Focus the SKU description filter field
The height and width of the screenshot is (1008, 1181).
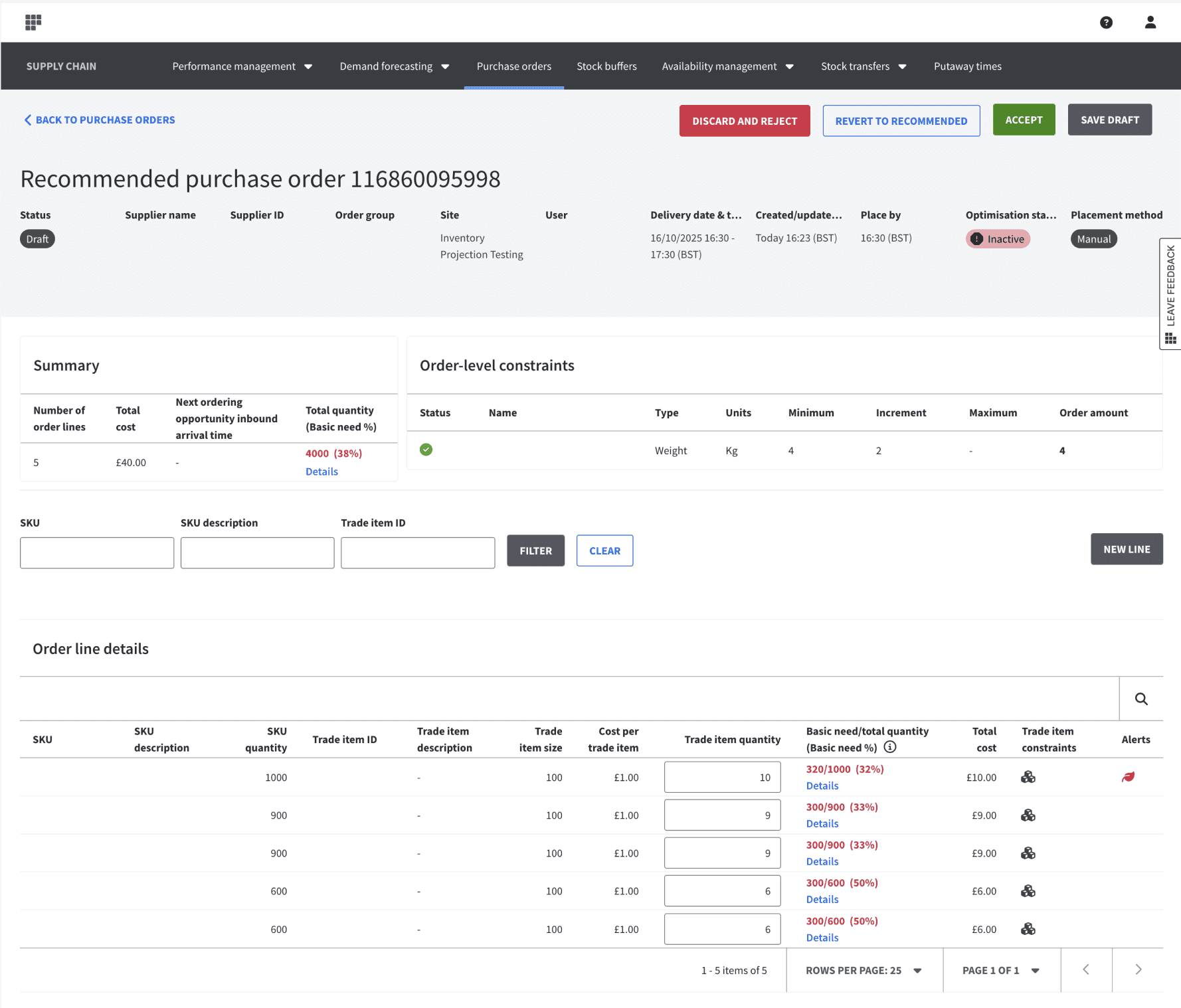[258, 552]
